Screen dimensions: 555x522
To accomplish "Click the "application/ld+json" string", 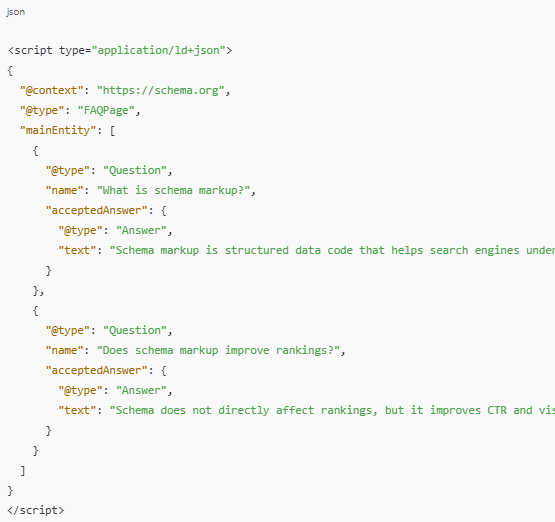I will [x=159, y=50].
